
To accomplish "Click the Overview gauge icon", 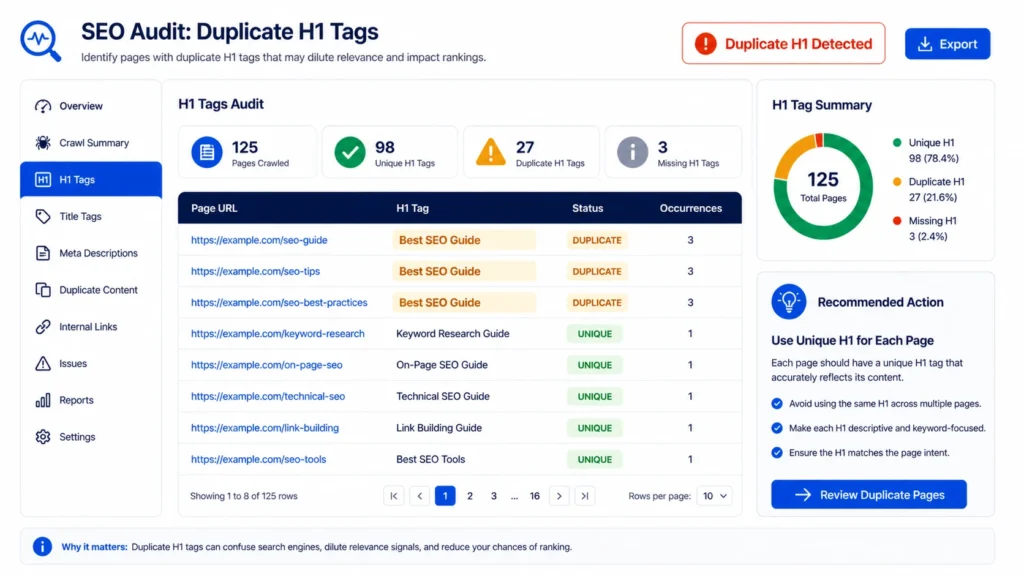I will click(43, 106).
